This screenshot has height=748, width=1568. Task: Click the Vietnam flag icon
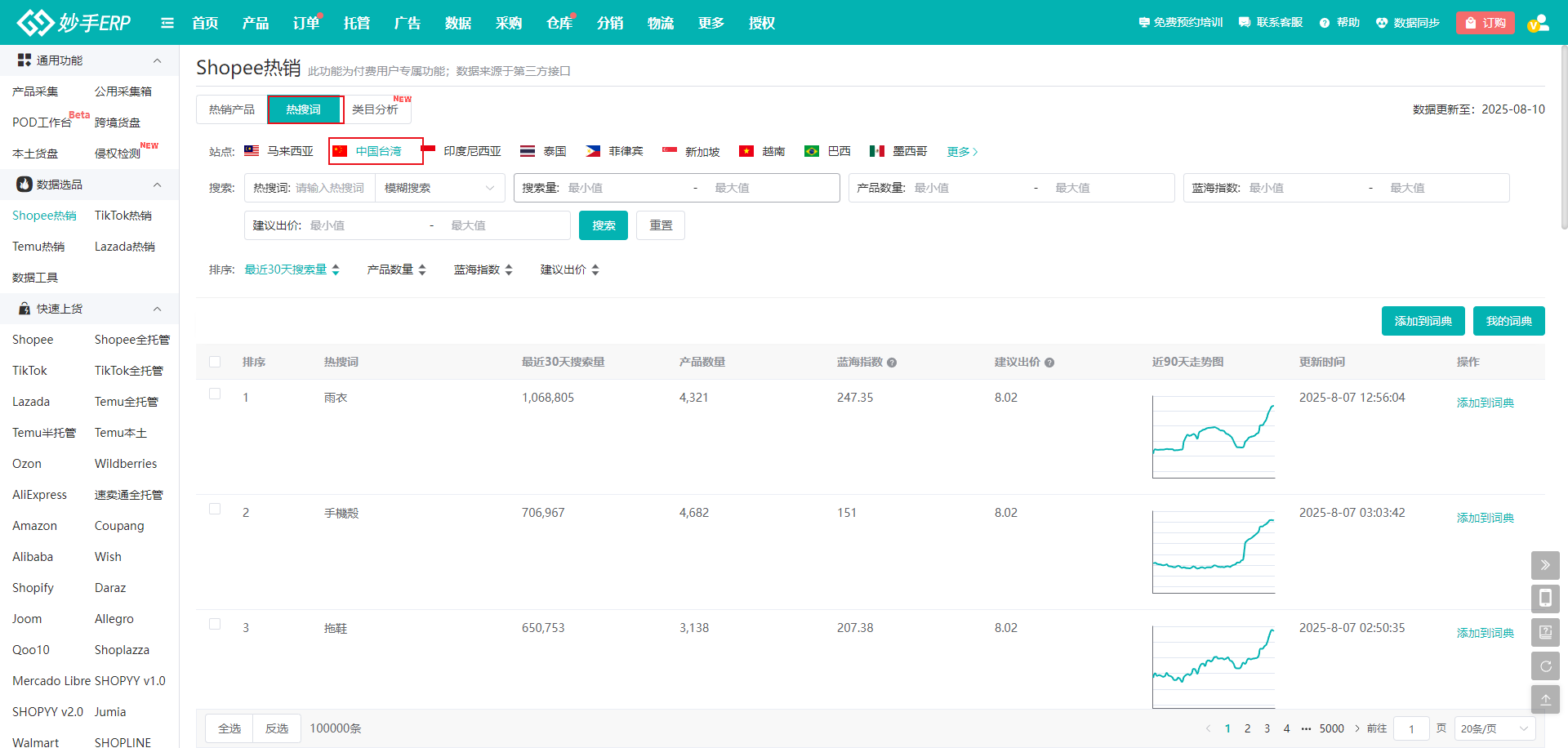(746, 151)
